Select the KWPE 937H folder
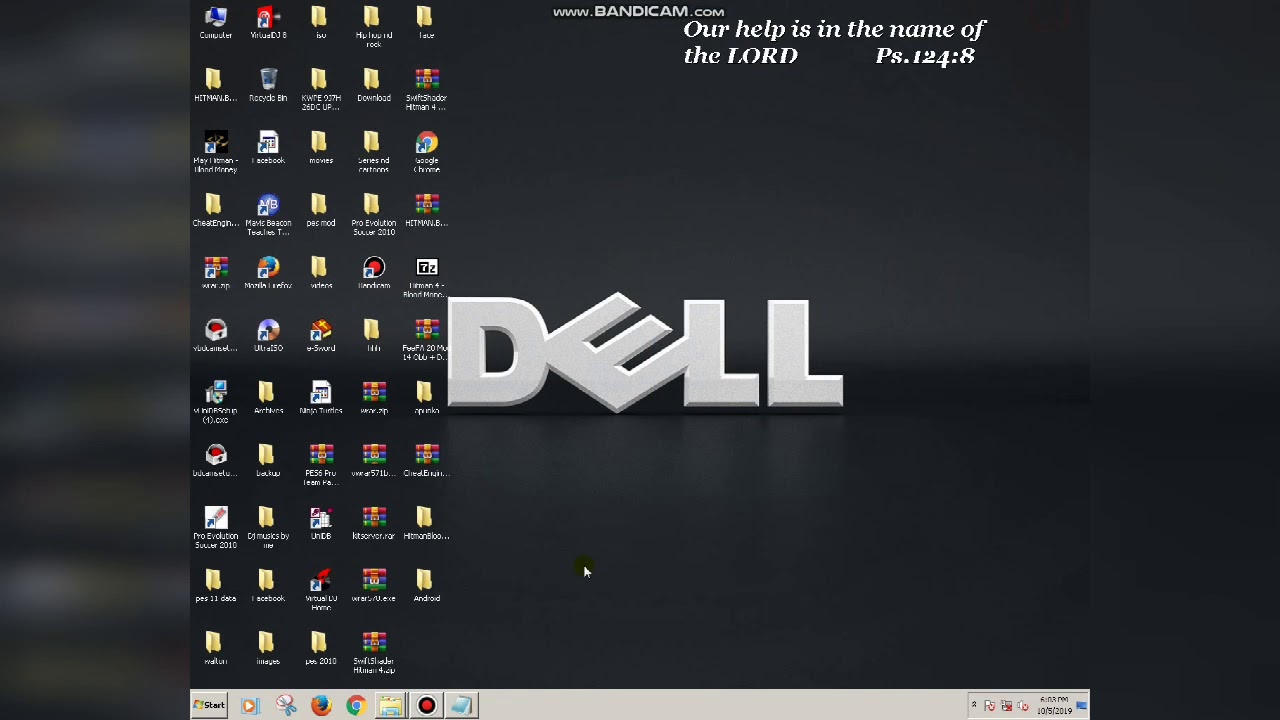 point(320,90)
